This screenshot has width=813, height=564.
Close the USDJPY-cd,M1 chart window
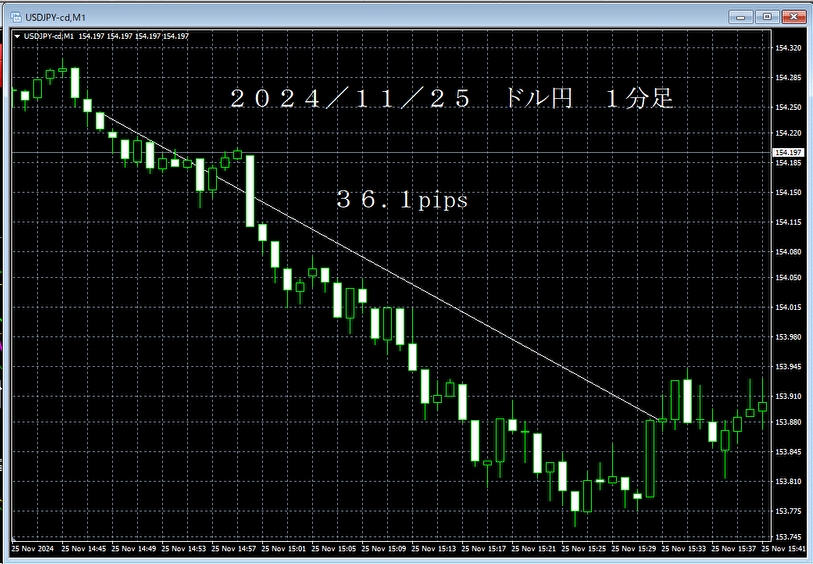793,17
